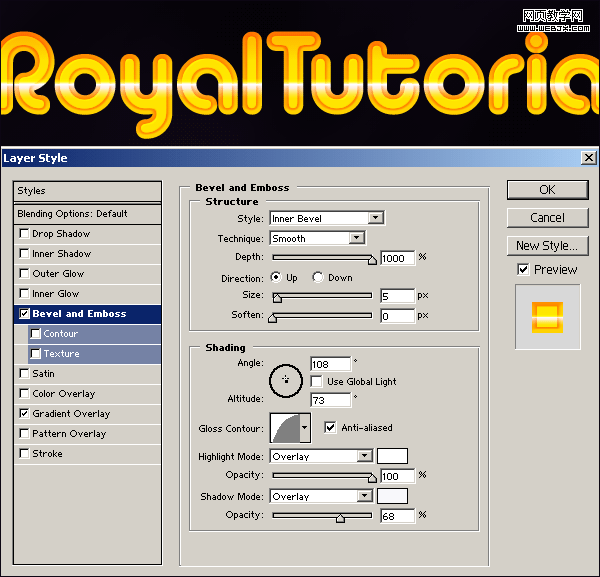Click the Shadow Opacity slider handle
This screenshot has width=600, height=577.
click(x=340, y=518)
